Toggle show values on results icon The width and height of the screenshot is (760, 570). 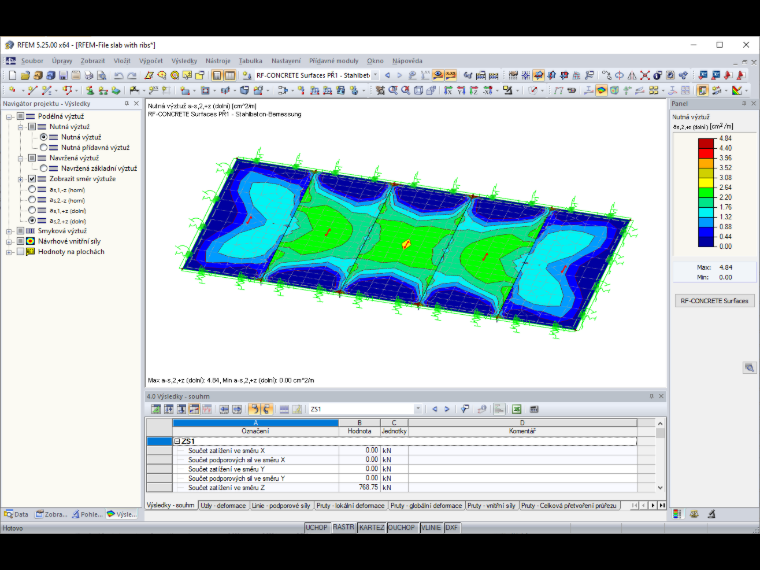pyautogui.click(x=450, y=75)
